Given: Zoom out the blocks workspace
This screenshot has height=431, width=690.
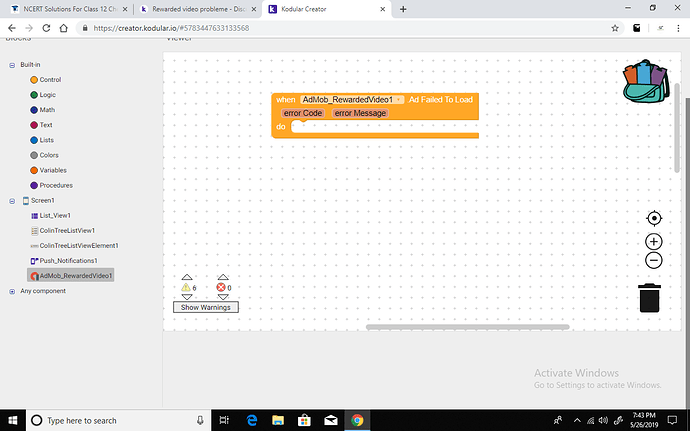Looking at the screenshot, I should (654, 260).
